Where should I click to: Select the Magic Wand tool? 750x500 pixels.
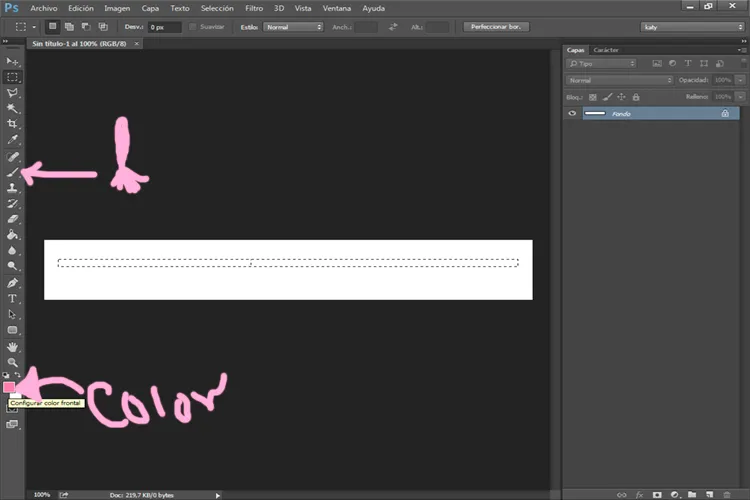click(x=13, y=108)
